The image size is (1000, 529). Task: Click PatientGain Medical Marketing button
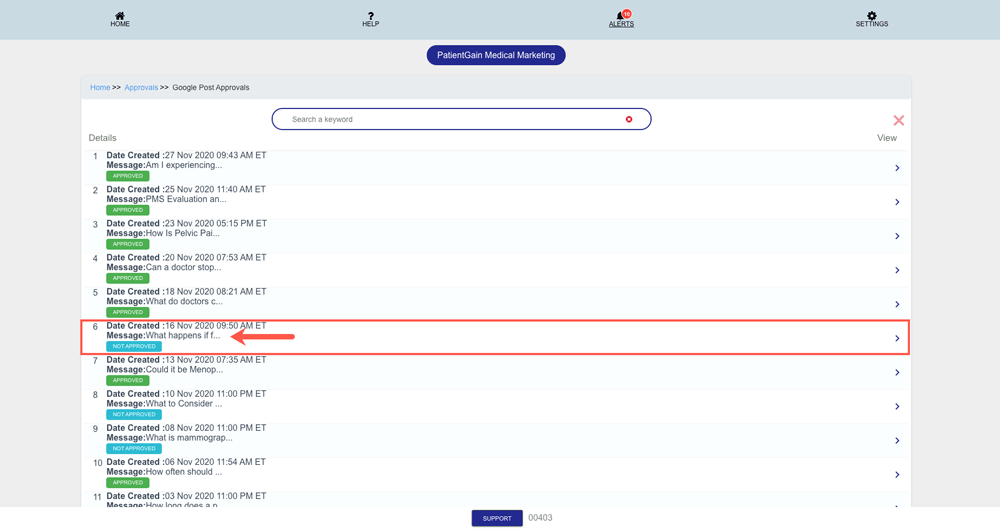point(496,55)
